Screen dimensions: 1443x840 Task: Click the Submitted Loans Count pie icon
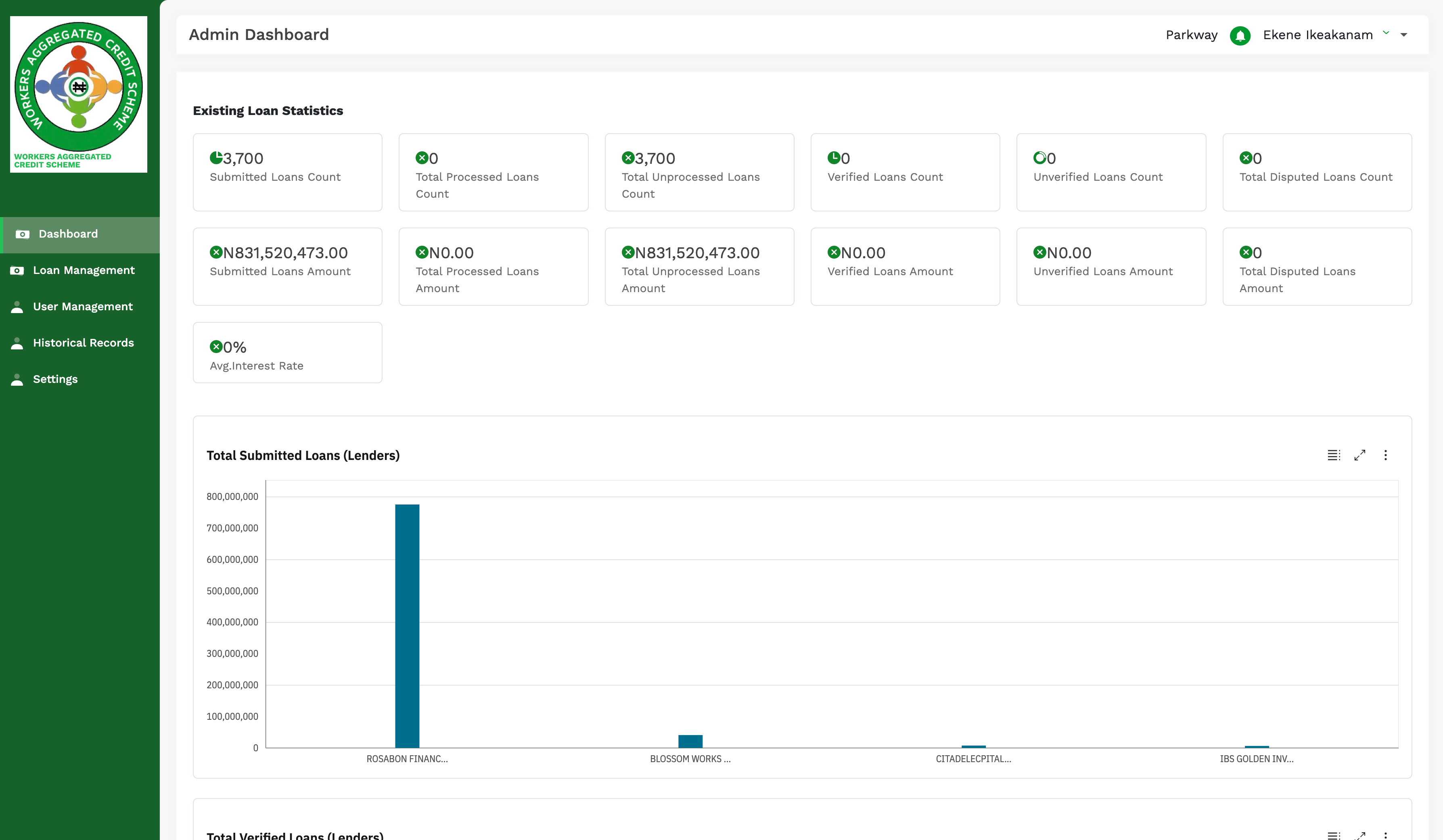(x=216, y=157)
